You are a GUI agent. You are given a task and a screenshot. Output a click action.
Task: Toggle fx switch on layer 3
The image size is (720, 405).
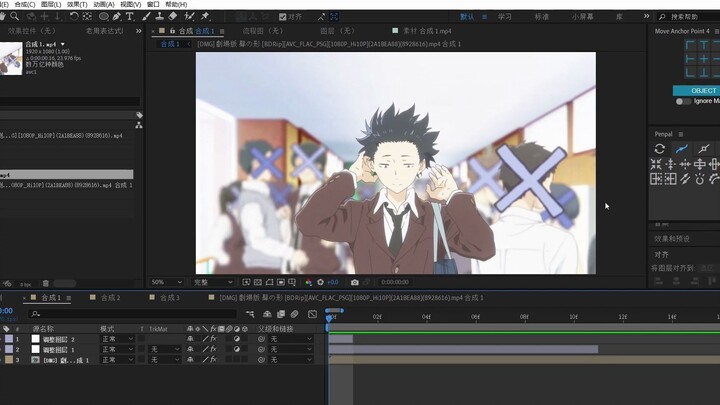(213, 360)
